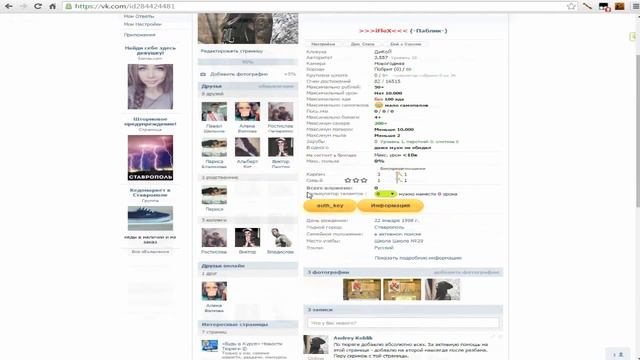Click the yellow auth_key button
This screenshot has height=360, width=640.
[330, 206]
